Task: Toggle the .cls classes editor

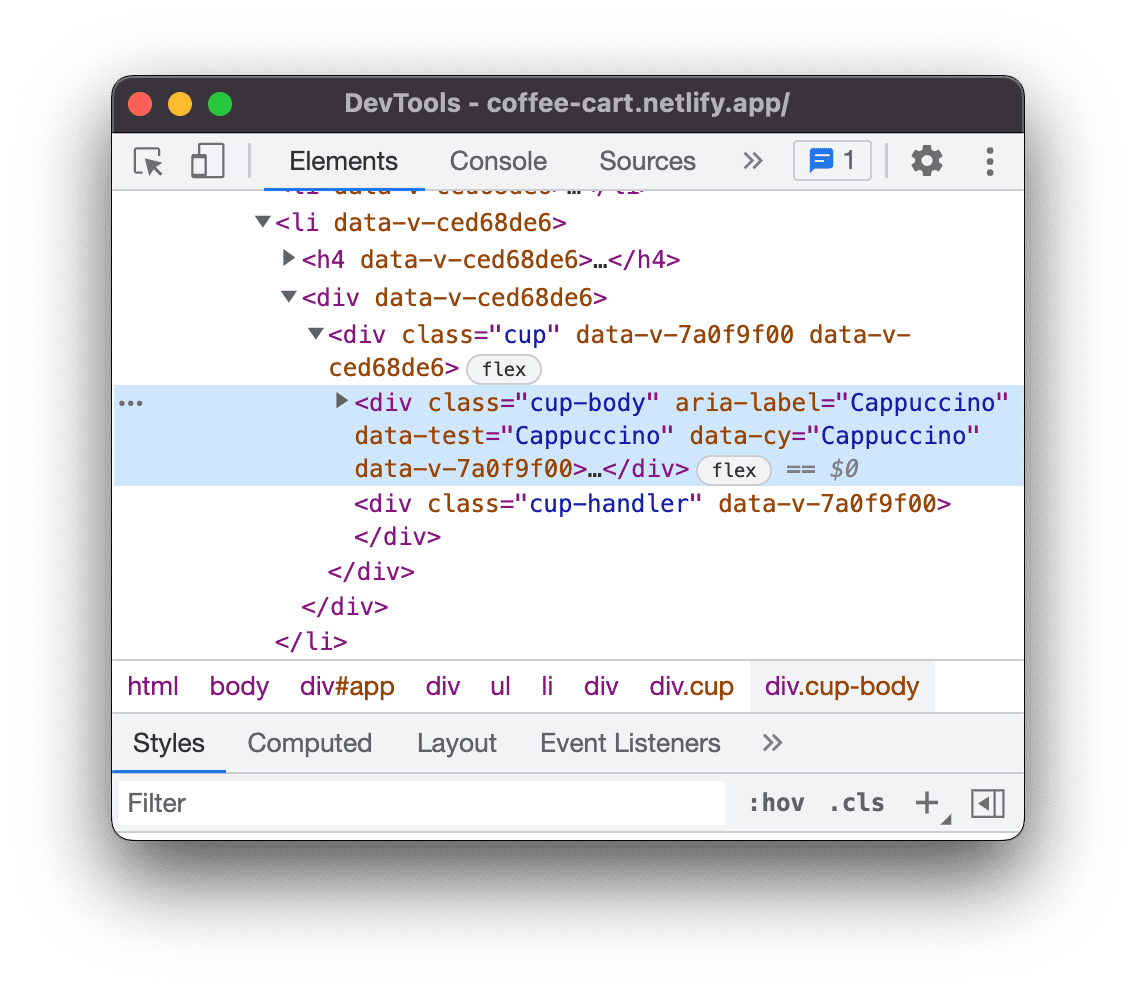Action: [x=856, y=802]
